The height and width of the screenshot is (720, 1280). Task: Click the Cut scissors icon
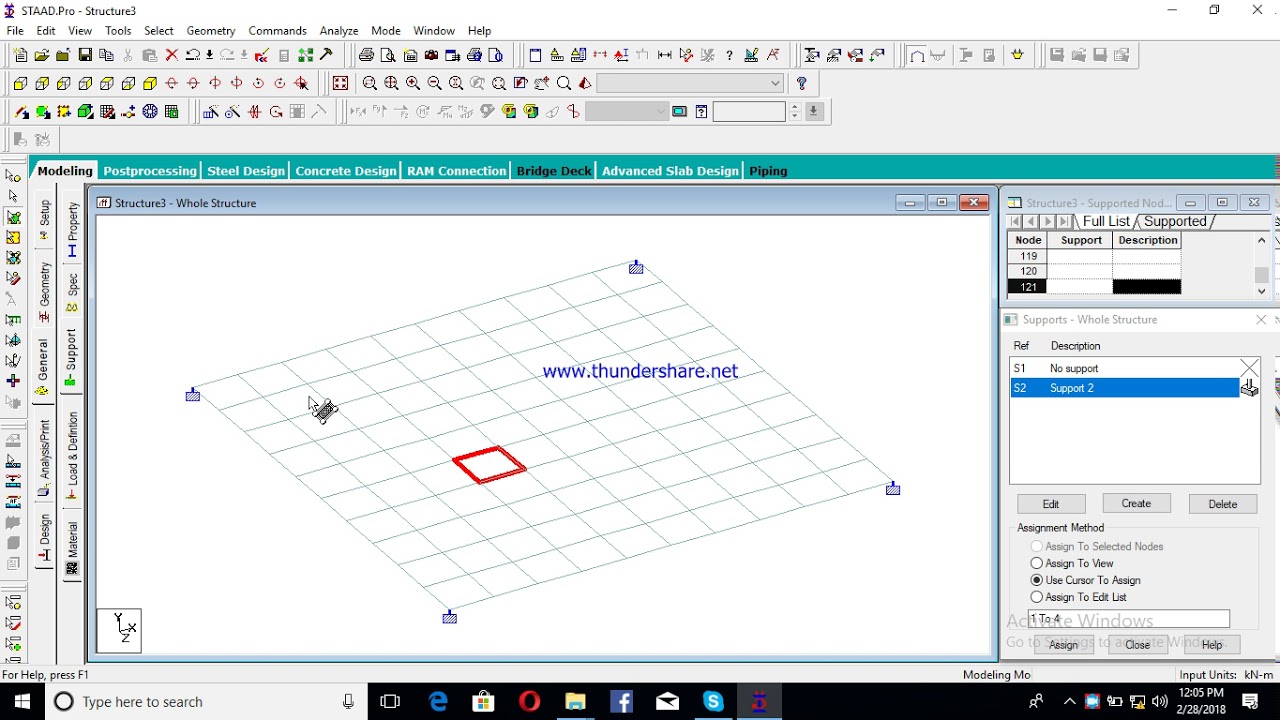click(128, 56)
